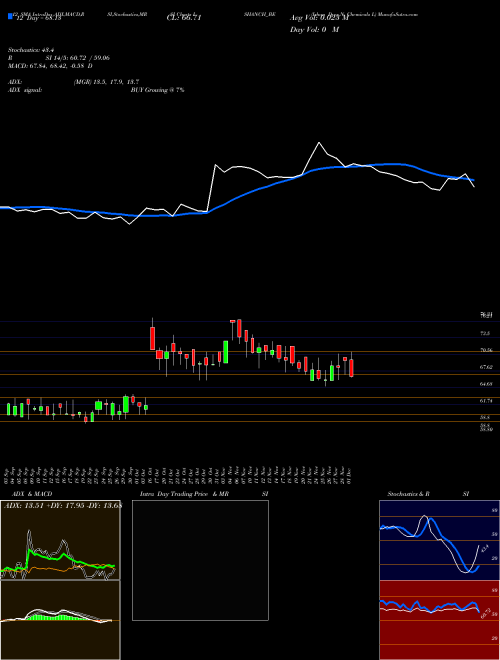This screenshot has height=660, width=500.
Task: Click the 'BUY Growing @ 7%' signal text
Action: (157, 90)
